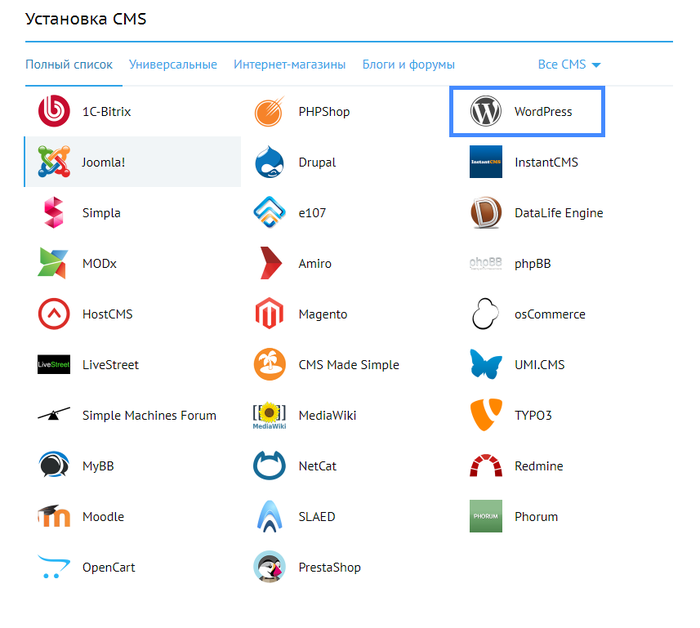700x628 pixels.
Task: Click the MediaWiki sunflower icon
Action: (x=270, y=416)
